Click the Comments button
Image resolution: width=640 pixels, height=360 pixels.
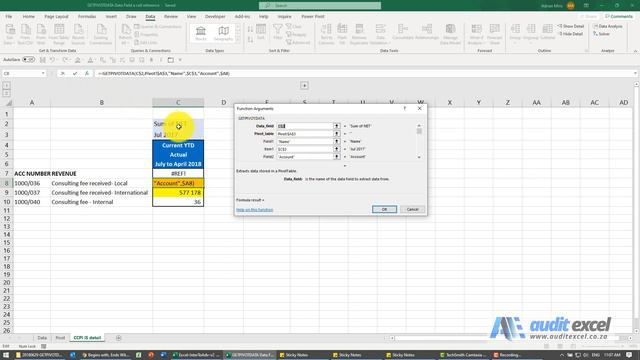pyautogui.click(x=619, y=16)
